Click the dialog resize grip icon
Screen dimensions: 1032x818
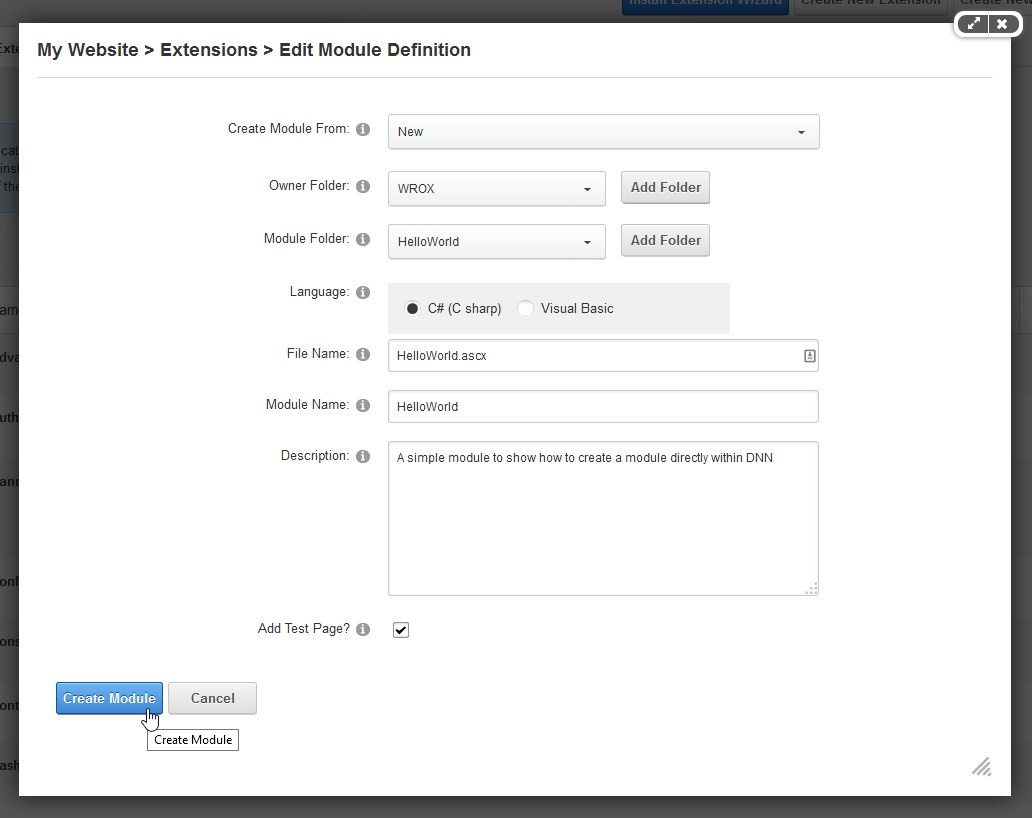tap(982, 767)
